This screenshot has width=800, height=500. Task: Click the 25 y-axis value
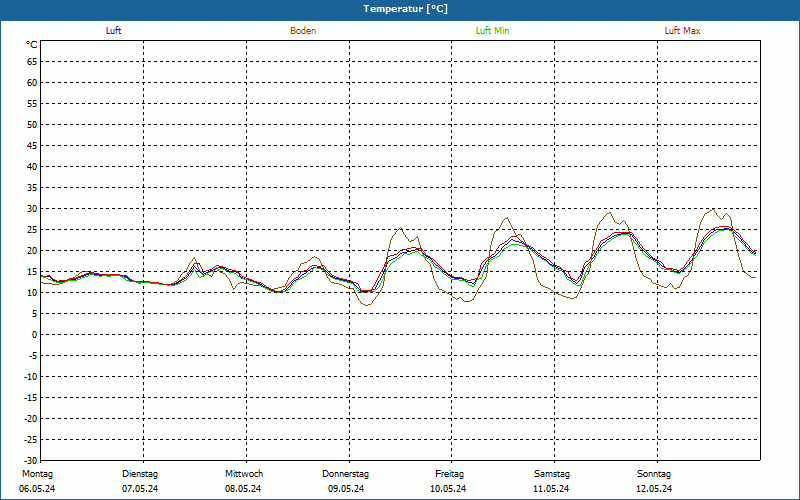coord(32,230)
